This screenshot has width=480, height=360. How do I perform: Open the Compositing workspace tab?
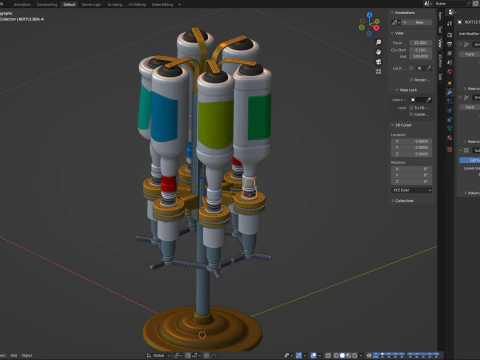[47, 4]
